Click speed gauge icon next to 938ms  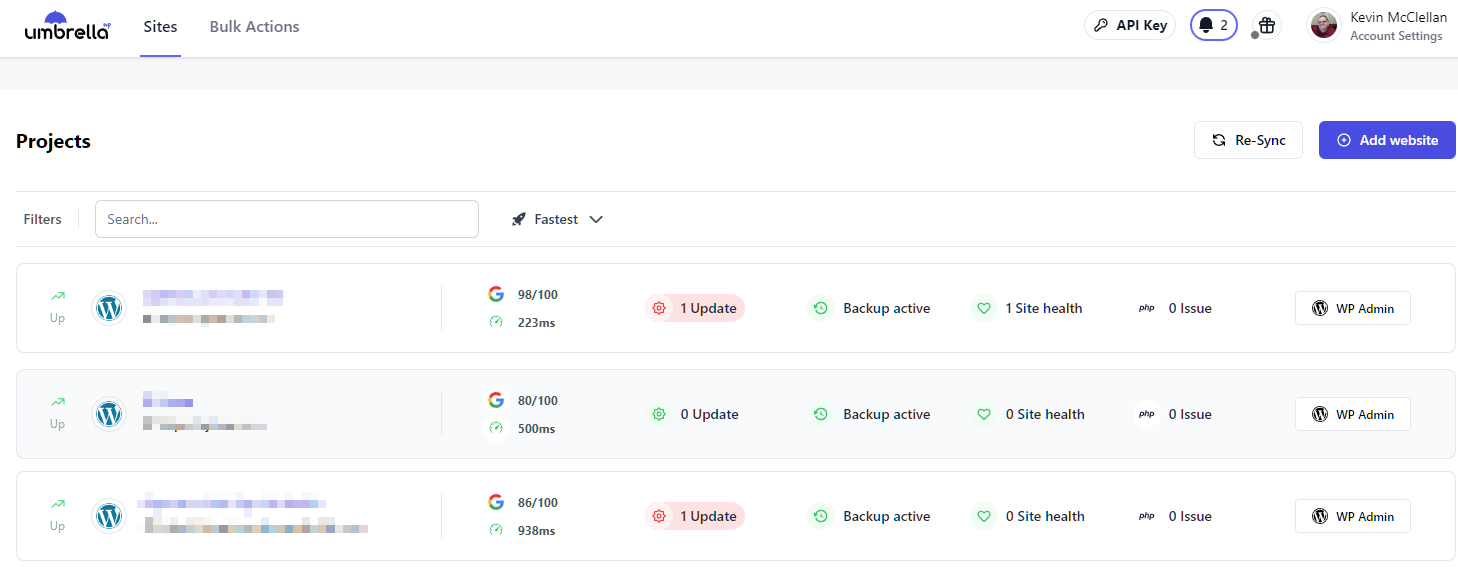496,530
